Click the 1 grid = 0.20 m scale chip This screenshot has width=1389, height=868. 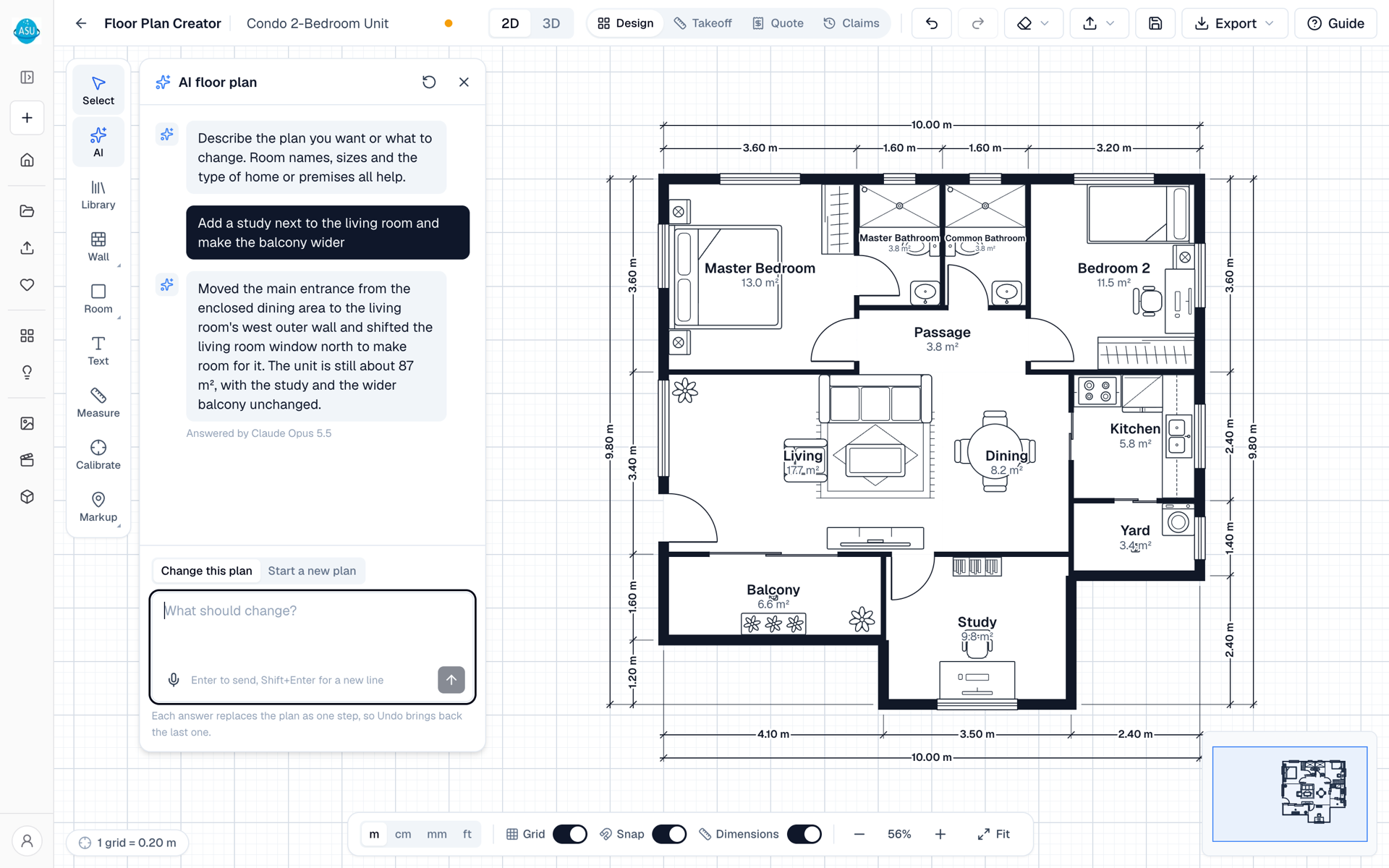point(127,843)
